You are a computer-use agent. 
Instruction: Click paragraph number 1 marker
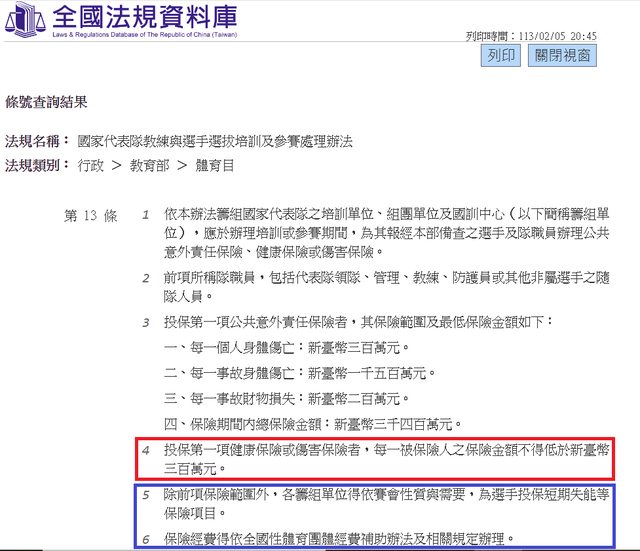146,214
